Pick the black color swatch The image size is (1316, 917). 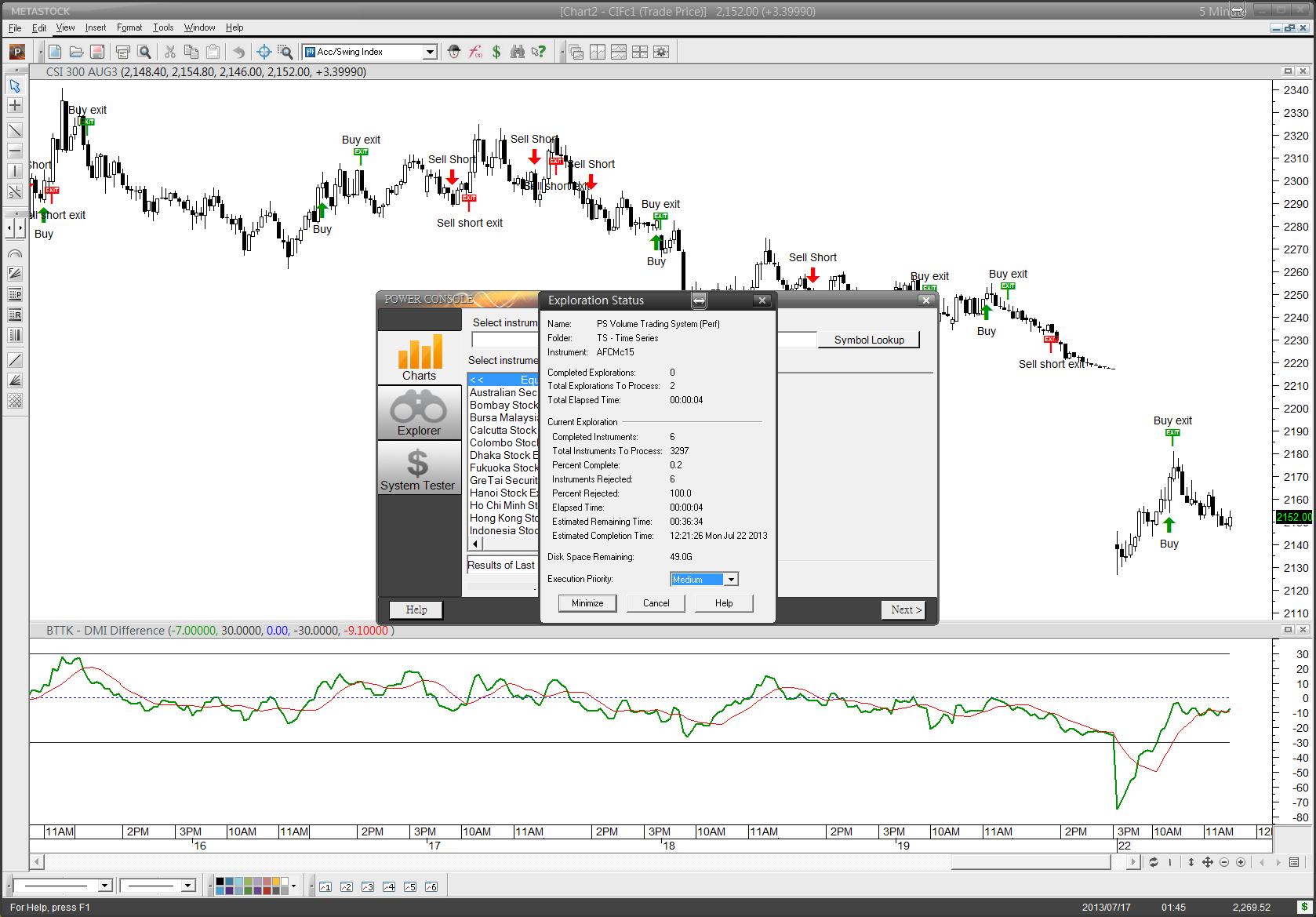point(220,882)
